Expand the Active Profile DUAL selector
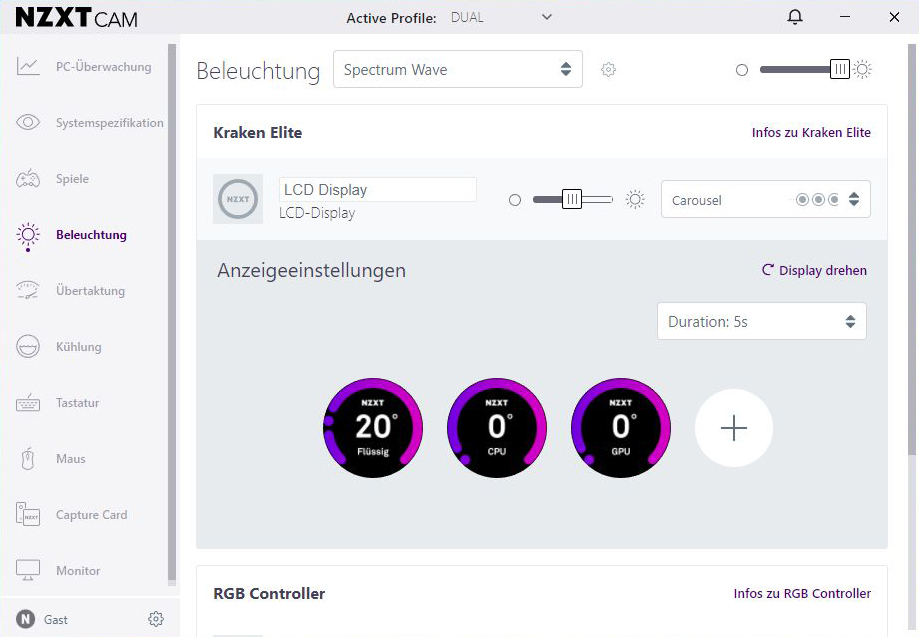The image size is (919, 637). coord(501,17)
